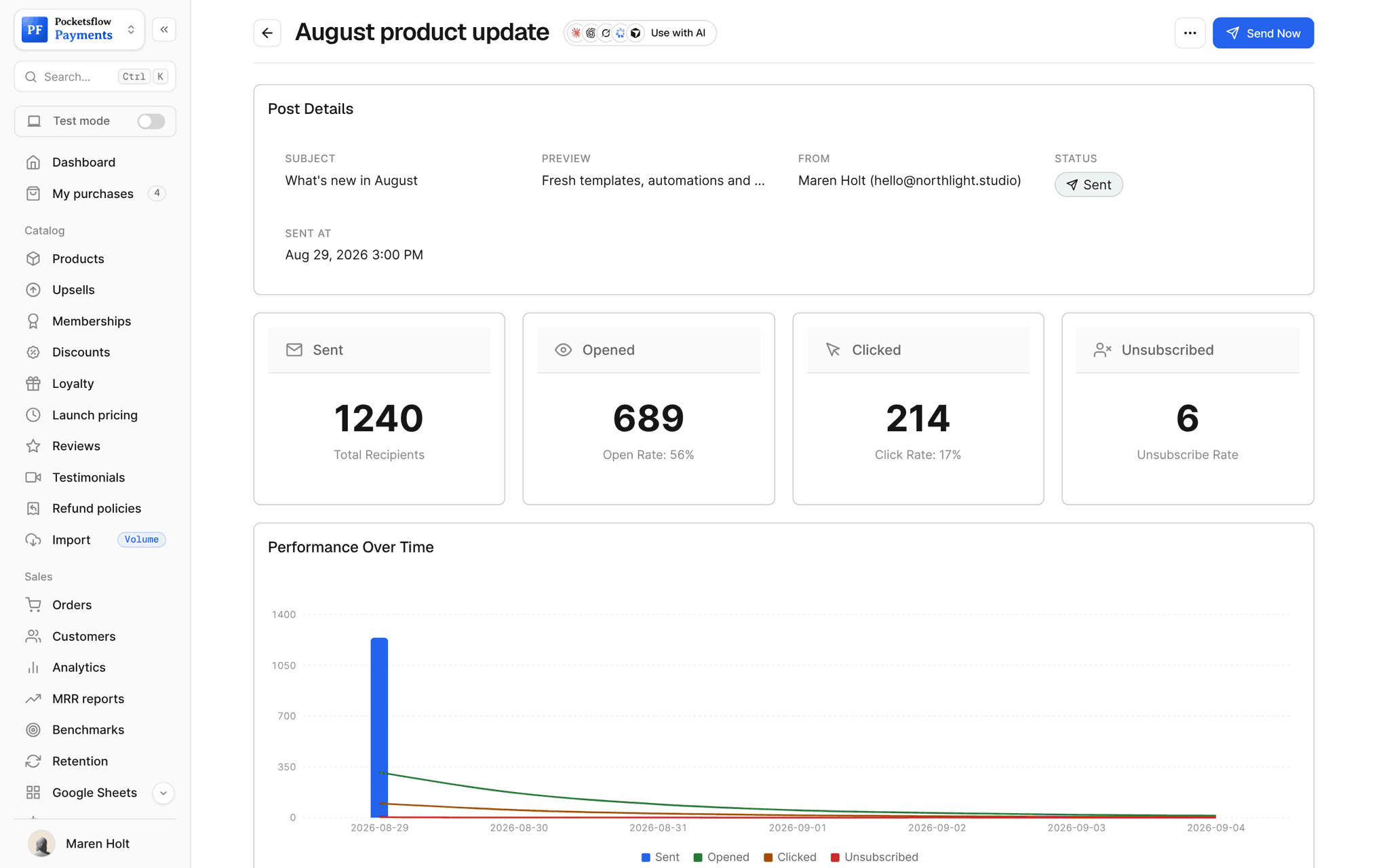
Task: Open Maren Holt profile at sidebar bottom
Action: coord(95,844)
